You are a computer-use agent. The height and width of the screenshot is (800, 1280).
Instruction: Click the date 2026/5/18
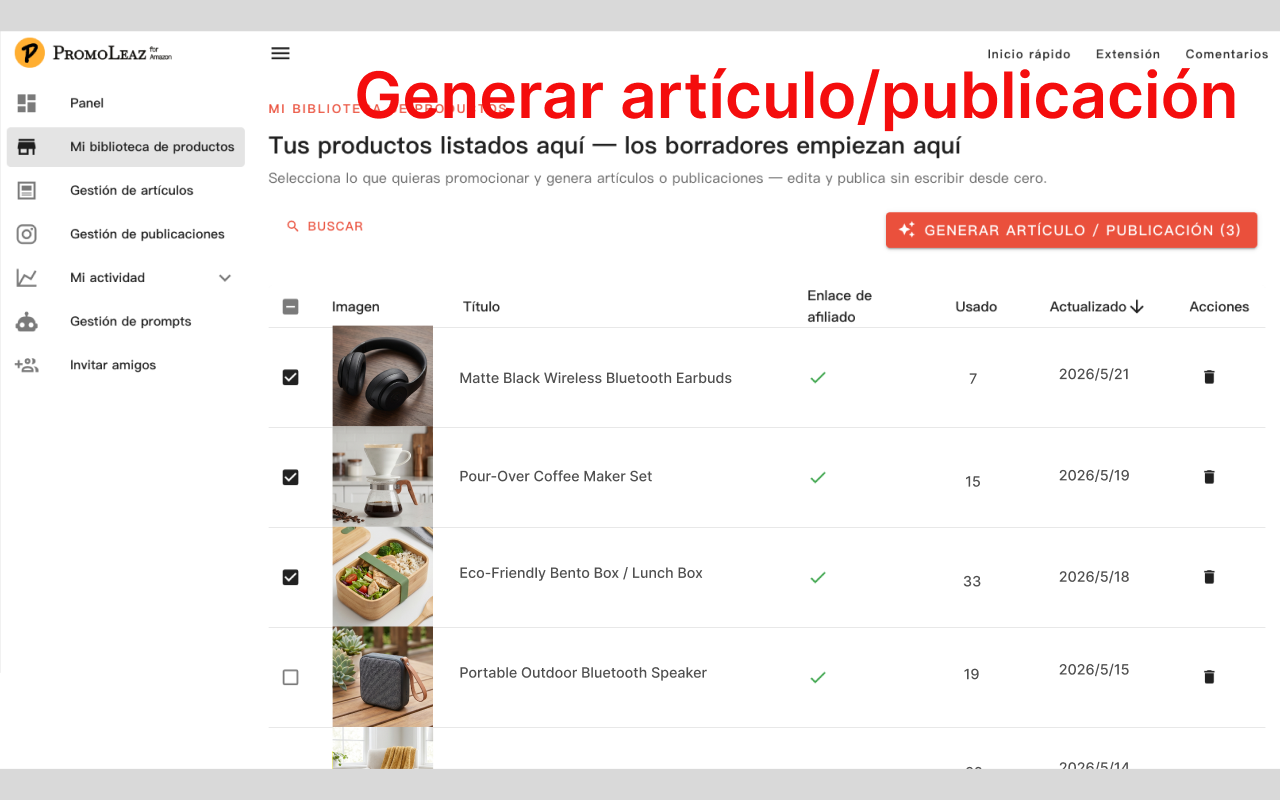[x=1094, y=577]
